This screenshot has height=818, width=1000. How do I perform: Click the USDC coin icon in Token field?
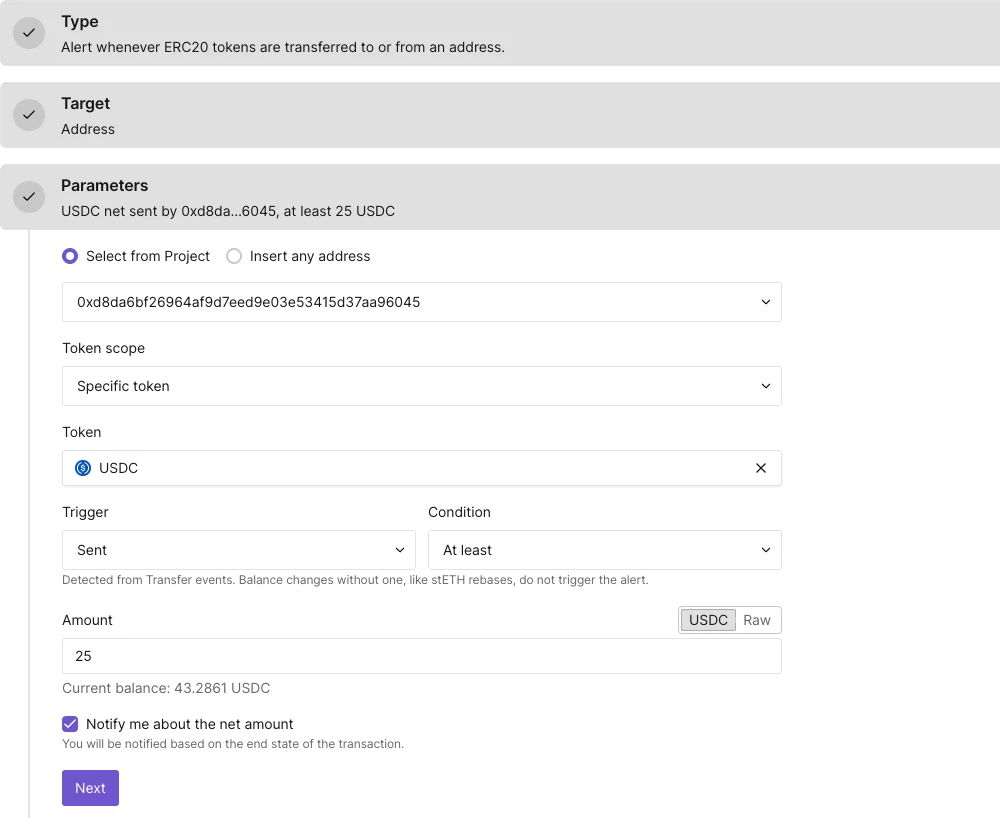[x=83, y=468]
